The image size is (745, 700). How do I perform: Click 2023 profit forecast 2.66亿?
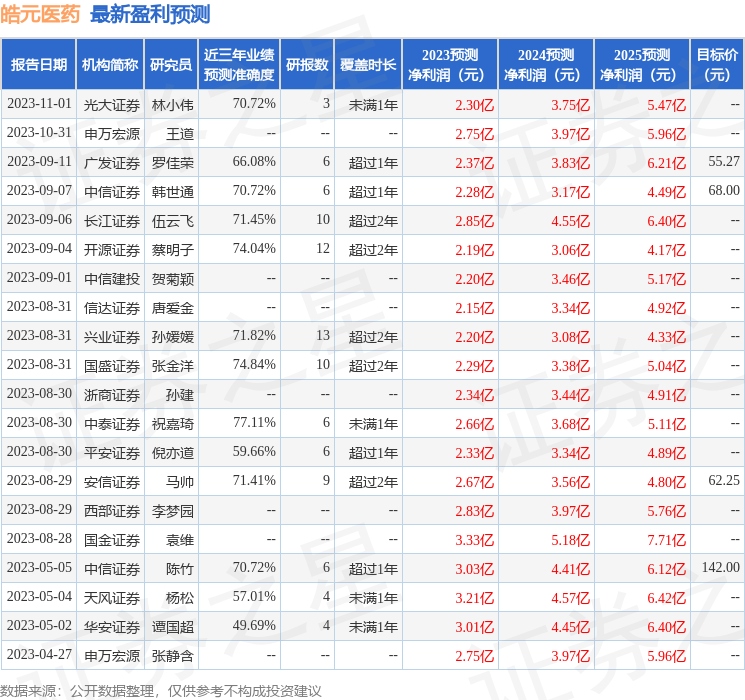tap(474, 424)
